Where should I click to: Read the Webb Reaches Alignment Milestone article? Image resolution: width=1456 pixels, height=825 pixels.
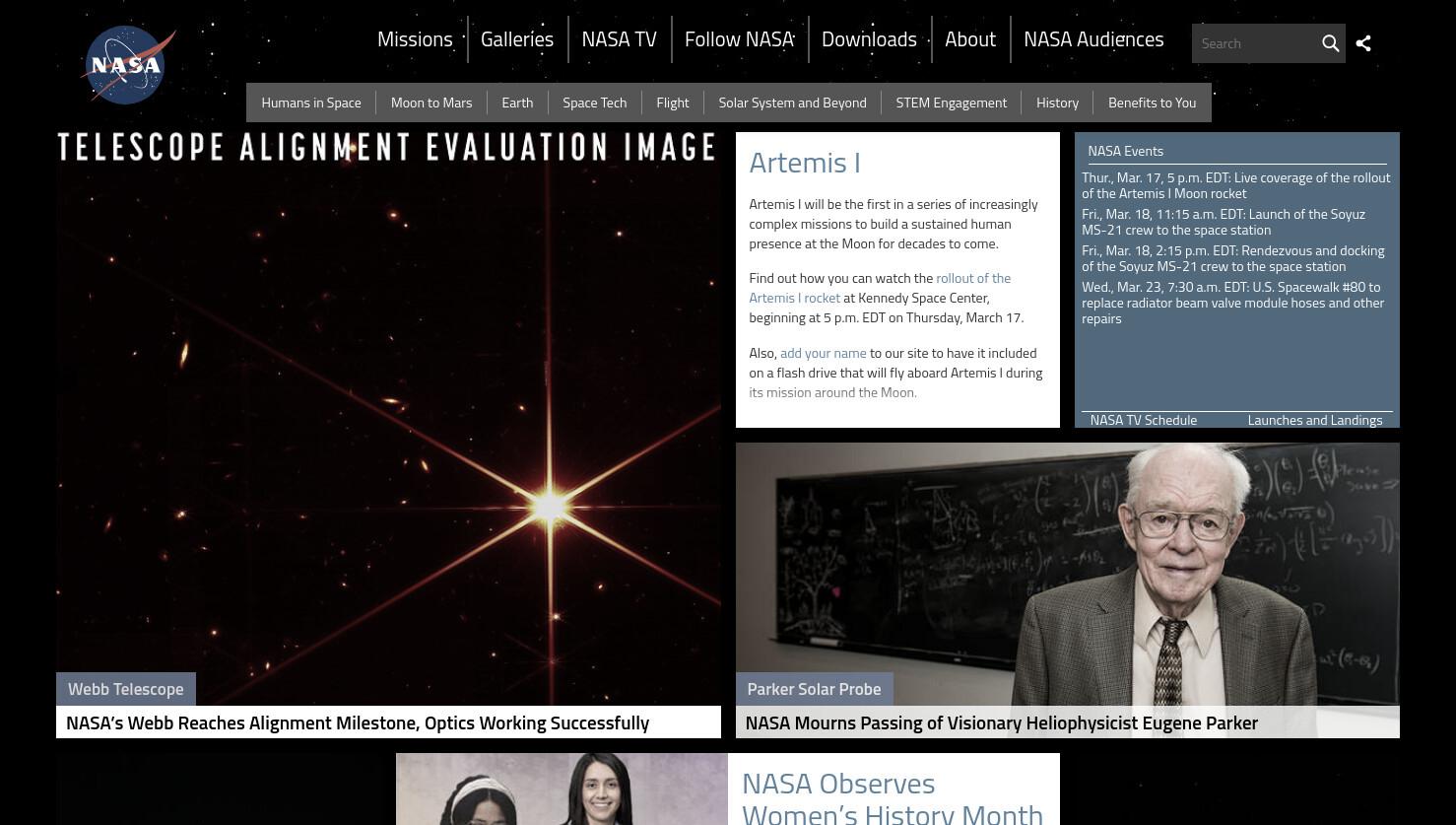click(x=358, y=722)
